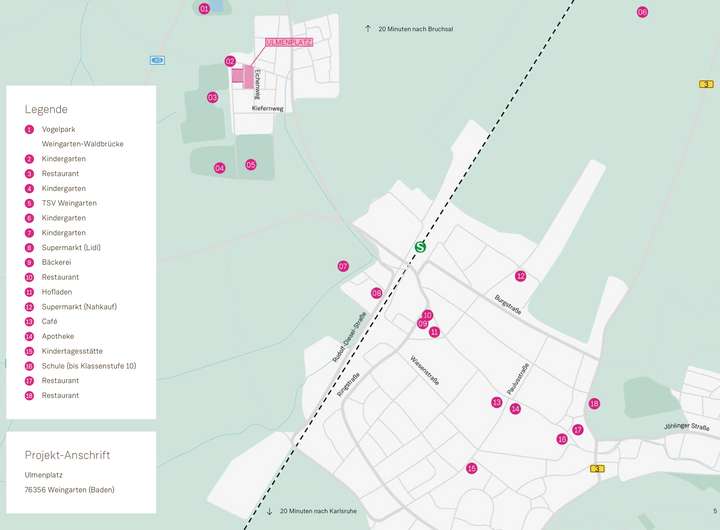The height and width of the screenshot is (530, 720).
Task: Click map marker 06 in top-right forest
Action: point(642,12)
